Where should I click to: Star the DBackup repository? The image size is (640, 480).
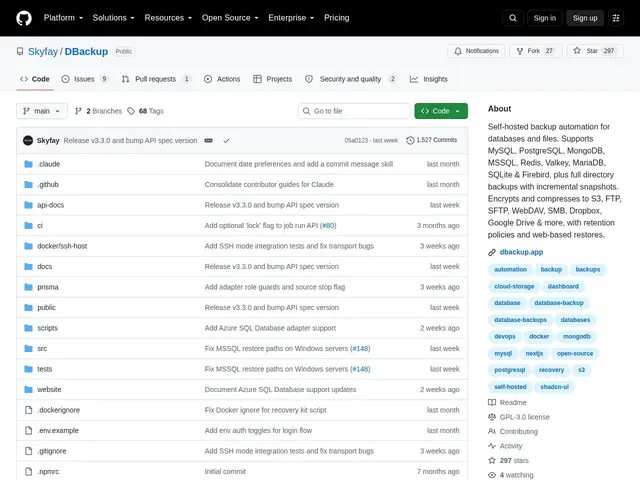point(595,51)
